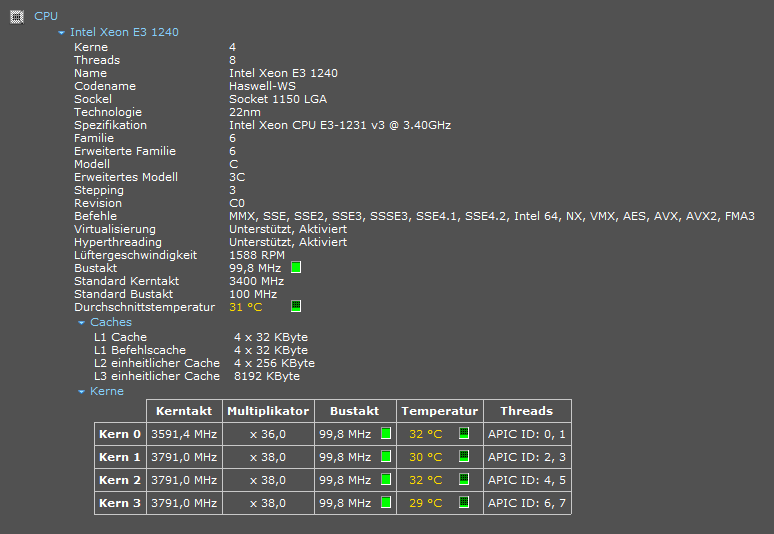The width and height of the screenshot is (774, 534).
Task: Click the 32 °C value for Kern 0
Action: click(x=426, y=434)
